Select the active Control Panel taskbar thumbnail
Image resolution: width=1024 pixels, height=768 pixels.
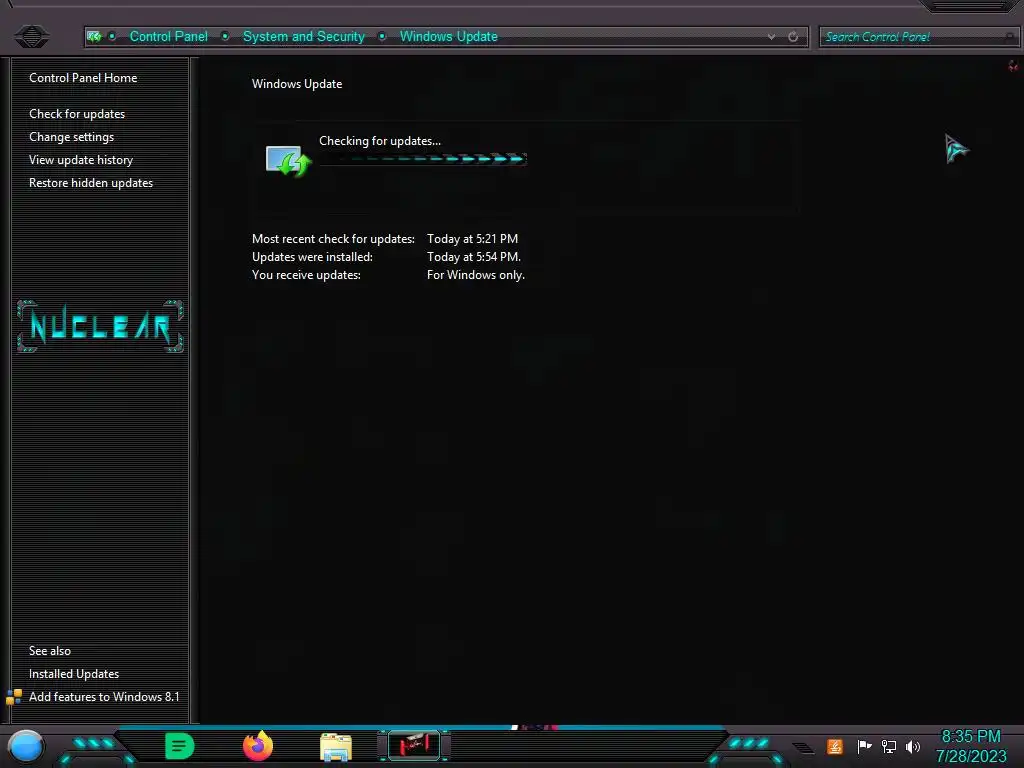[414, 745]
